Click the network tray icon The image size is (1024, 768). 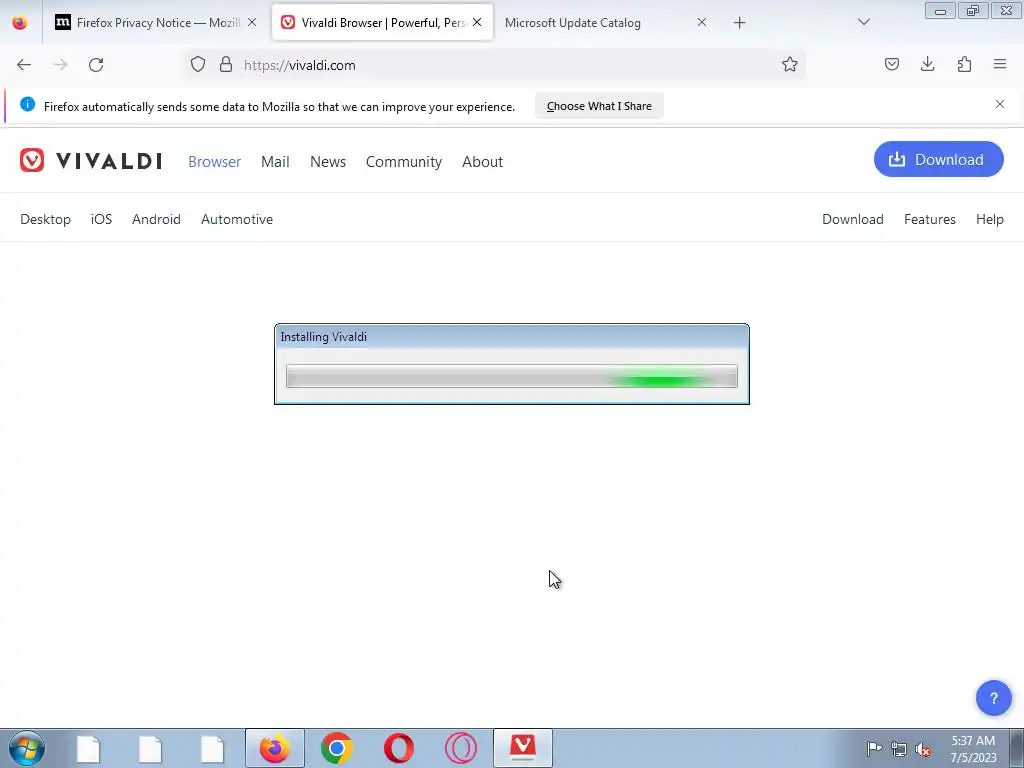click(x=899, y=749)
